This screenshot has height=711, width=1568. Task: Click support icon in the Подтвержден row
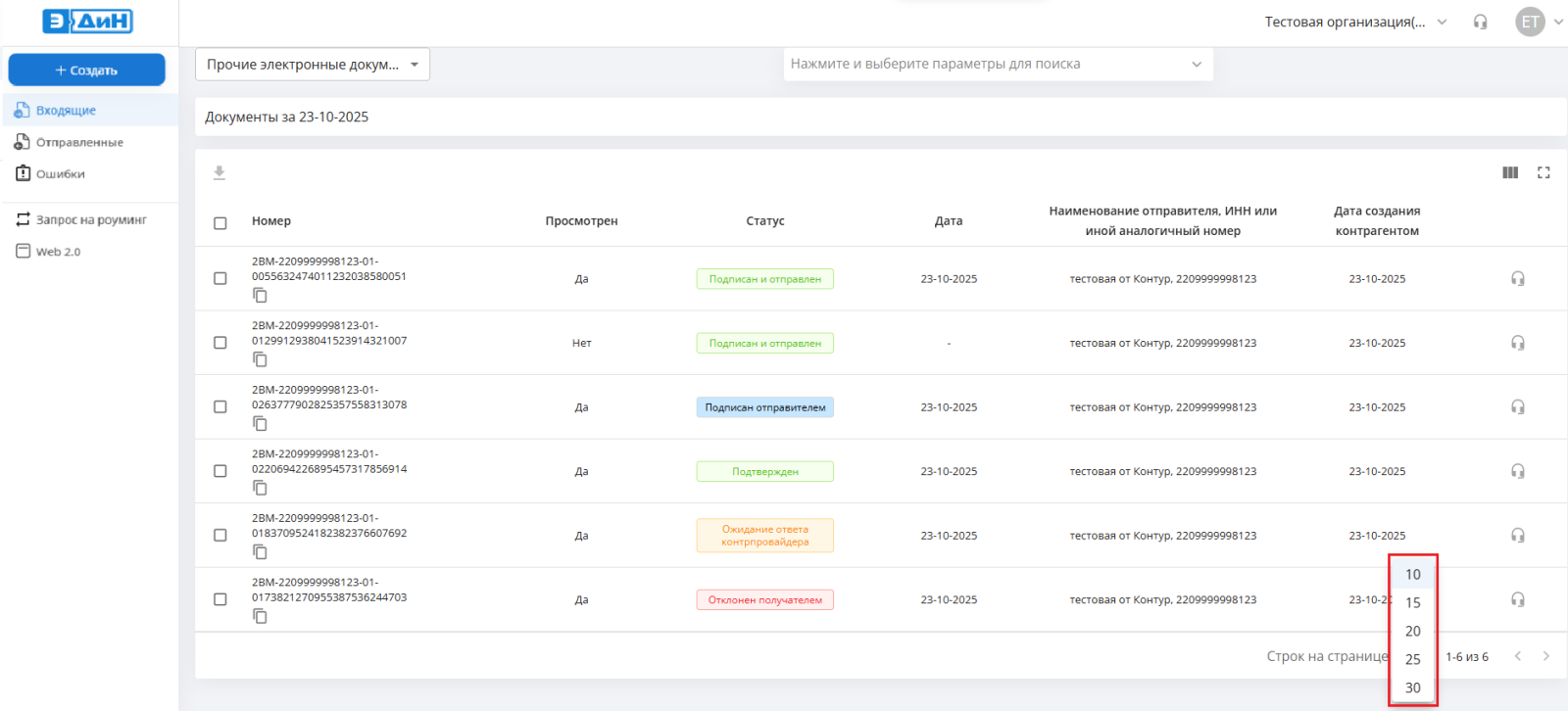point(1517,472)
